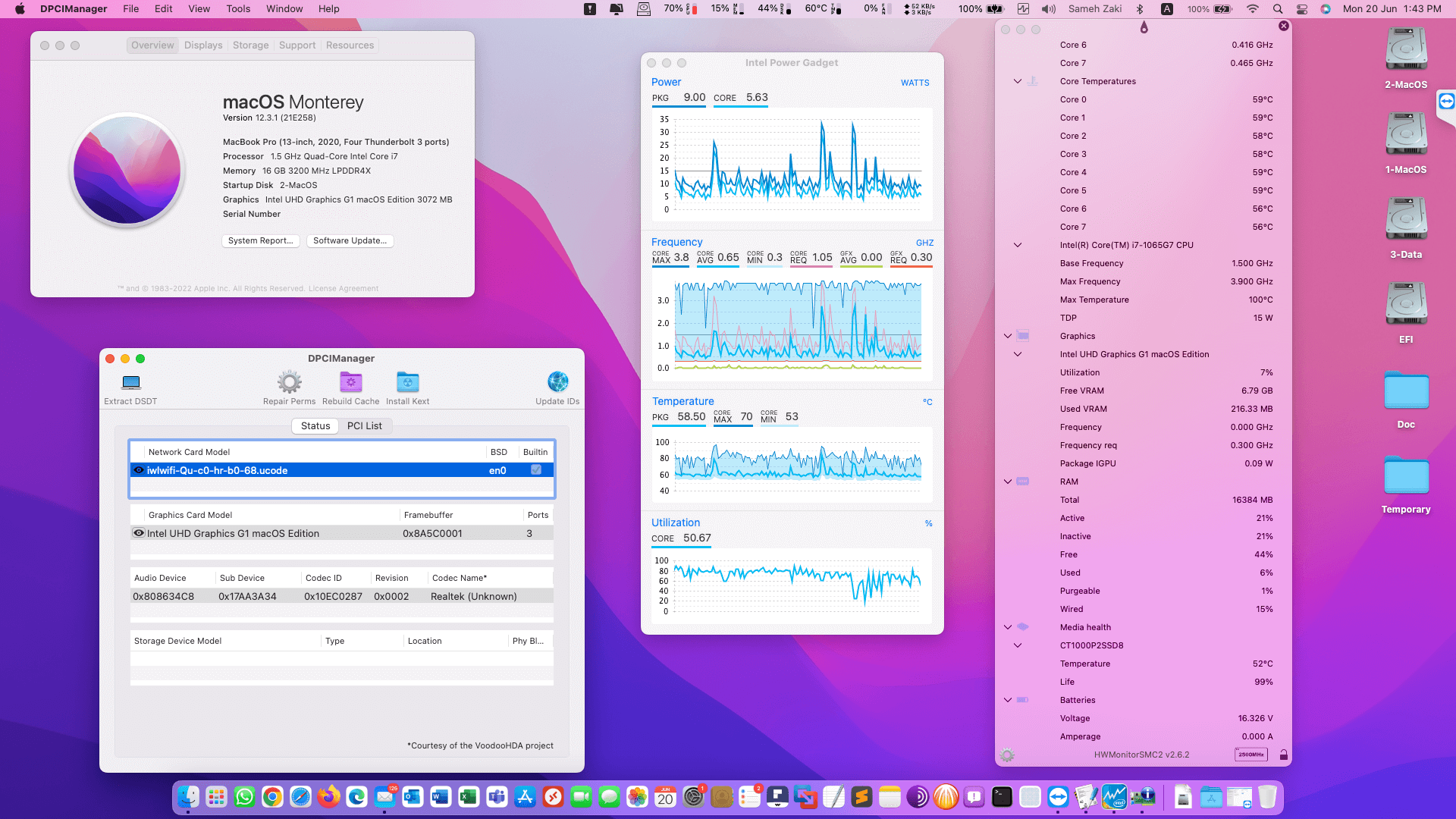Open HWMonitorSMC2 settings gear icon
The height and width of the screenshot is (819, 1456).
pos(1007,755)
